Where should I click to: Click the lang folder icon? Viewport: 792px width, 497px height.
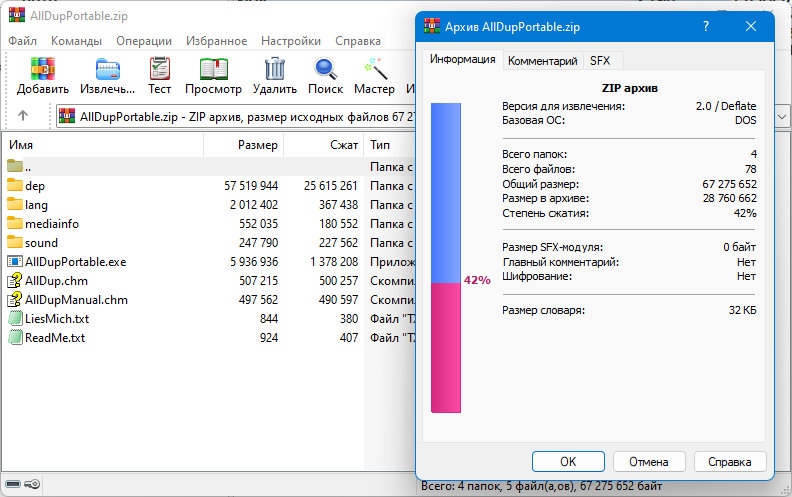pyautogui.click(x=15, y=204)
